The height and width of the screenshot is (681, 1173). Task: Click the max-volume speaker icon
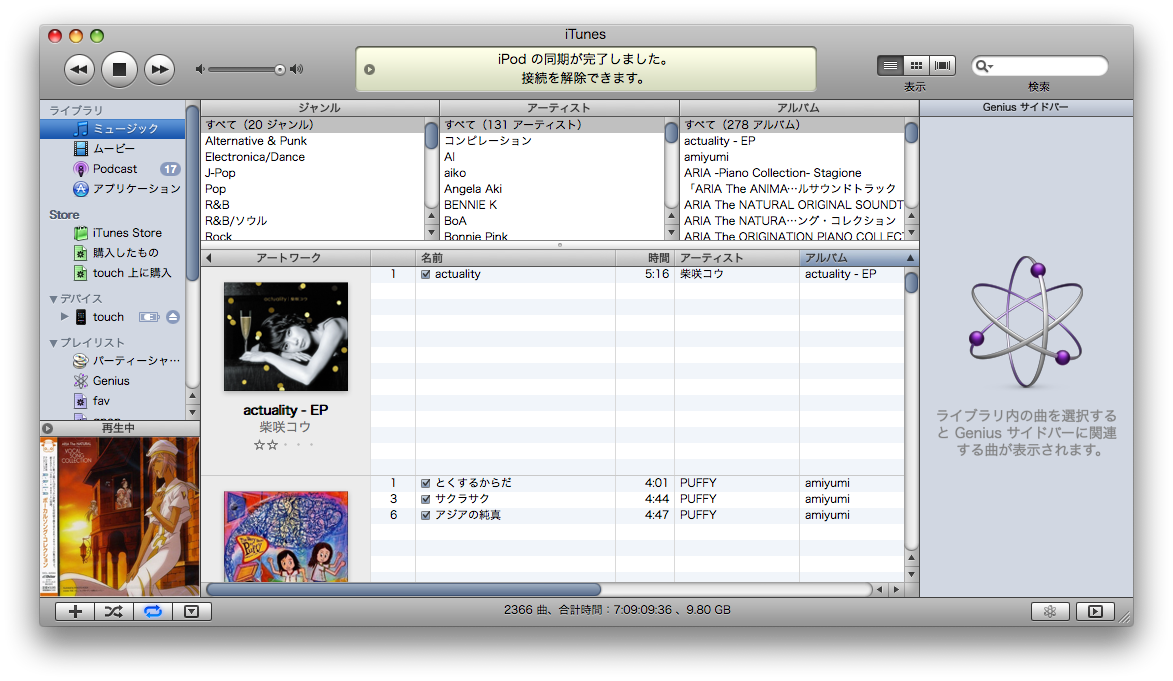click(x=297, y=70)
